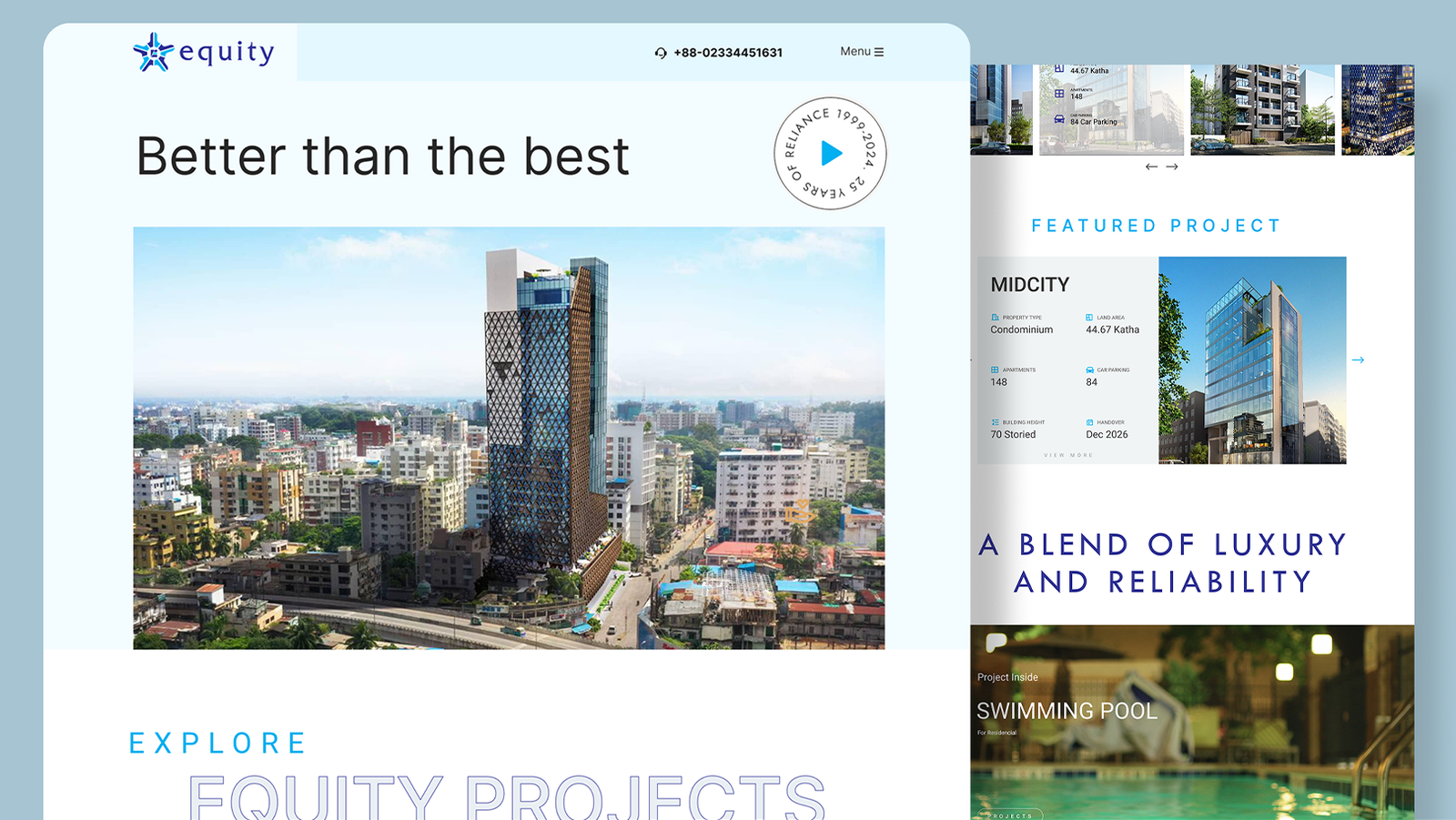The height and width of the screenshot is (820, 1456).
Task: Click the Condominium property type value
Action: pyautogui.click(x=1022, y=329)
